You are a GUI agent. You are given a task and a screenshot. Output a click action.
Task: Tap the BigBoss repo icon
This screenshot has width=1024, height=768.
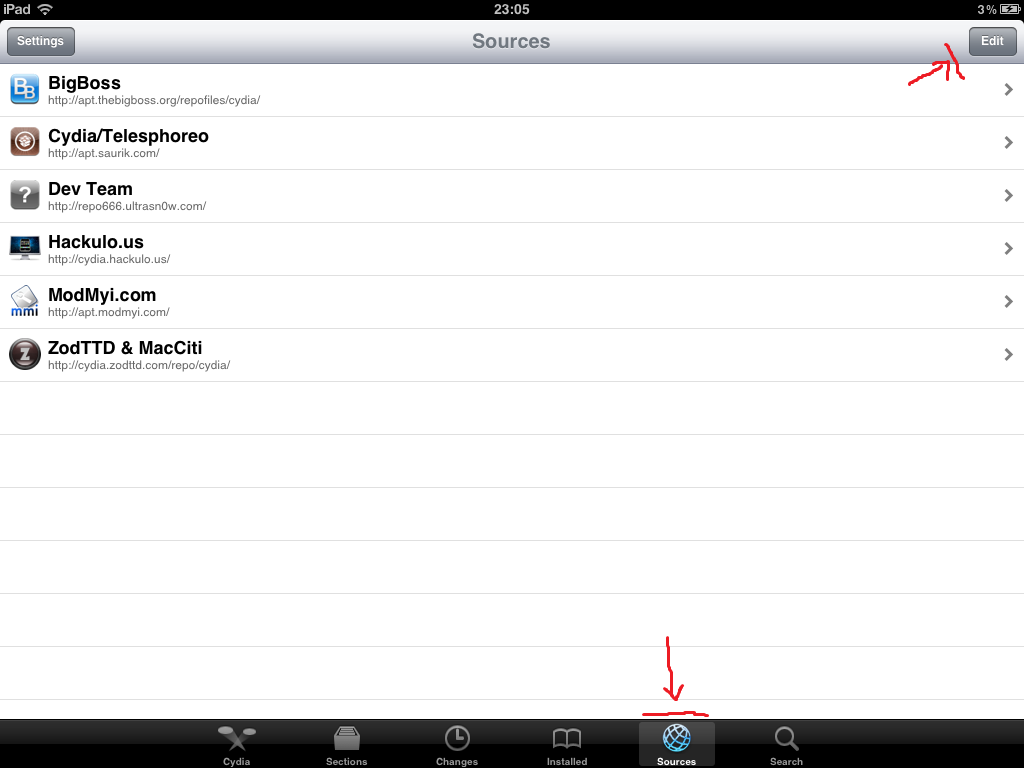click(25, 89)
